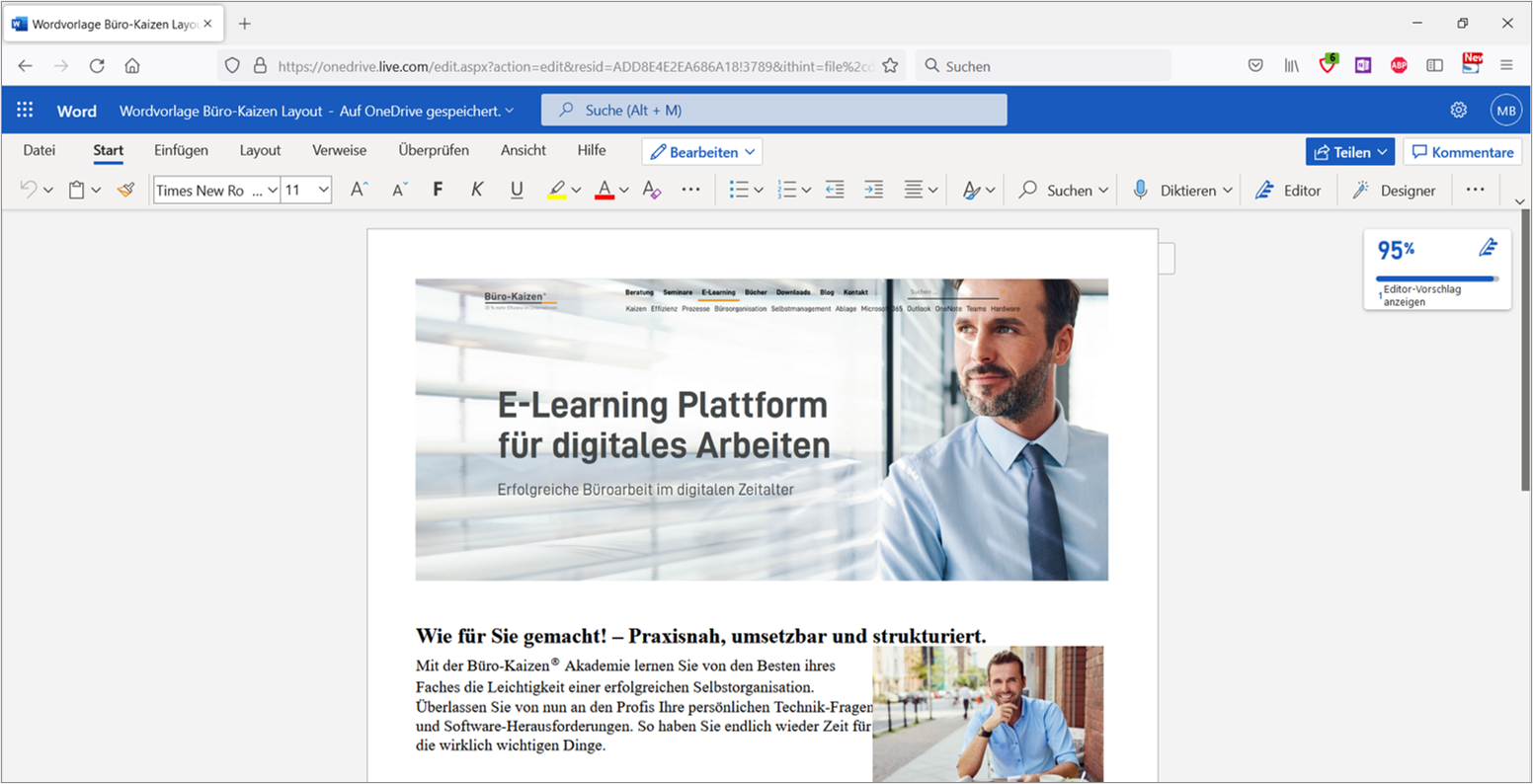Image resolution: width=1533 pixels, height=784 pixels.
Task: Open Word settings gear
Action: click(x=1459, y=111)
